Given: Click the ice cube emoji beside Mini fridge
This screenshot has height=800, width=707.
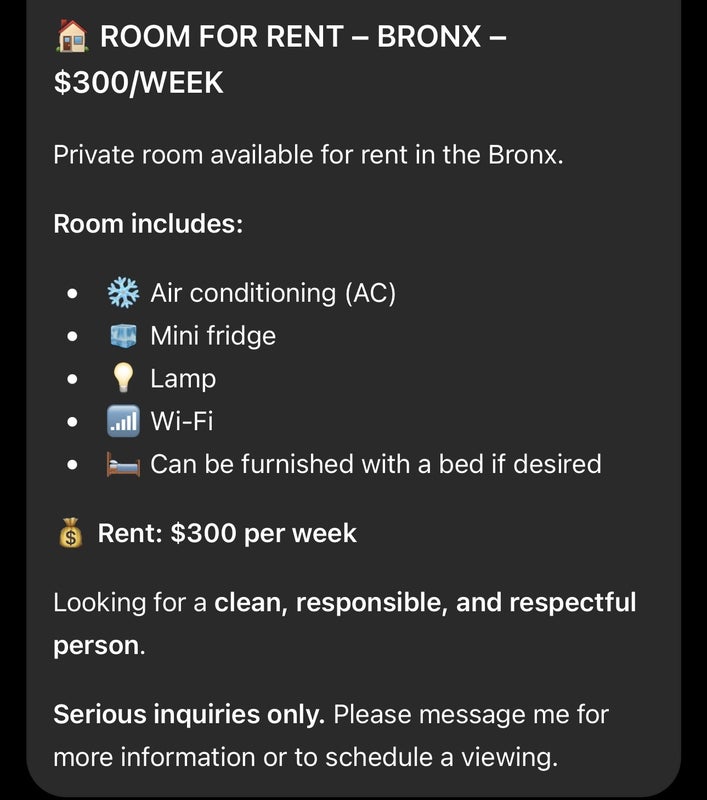Looking at the screenshot, I should 123,336.
